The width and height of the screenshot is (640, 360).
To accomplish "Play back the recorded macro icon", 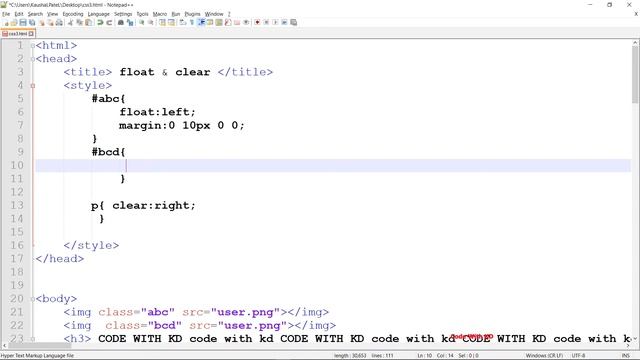I will click(275, 22).
